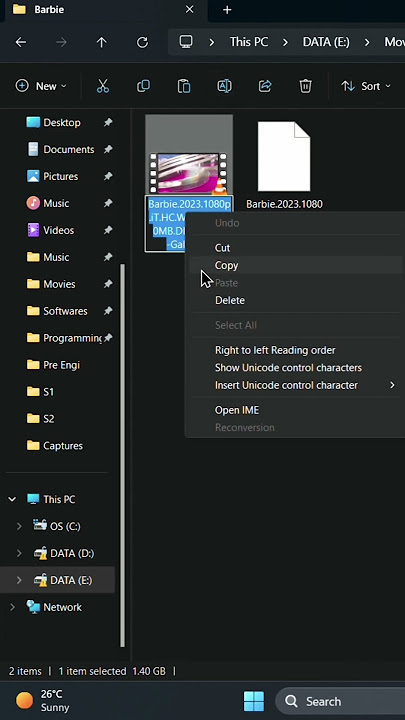405x720 pixels.
Task: Select This PC in the sidebar tree
Action: click(x=51, y=499)
